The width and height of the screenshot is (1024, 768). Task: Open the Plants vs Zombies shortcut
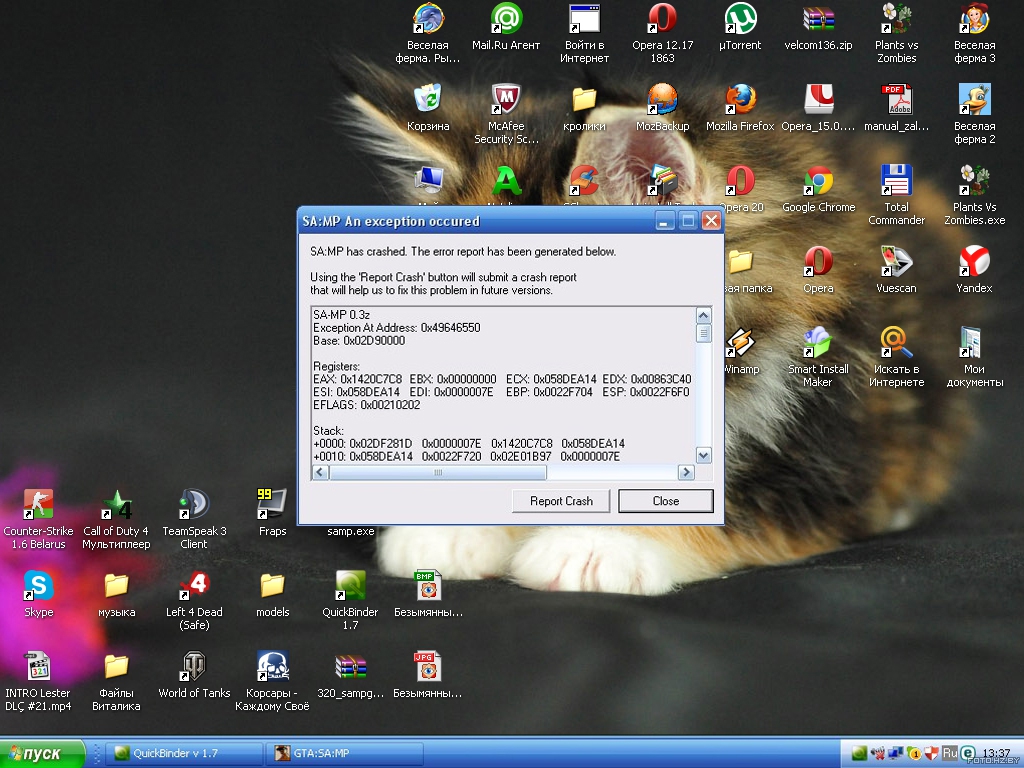point(897,34)
